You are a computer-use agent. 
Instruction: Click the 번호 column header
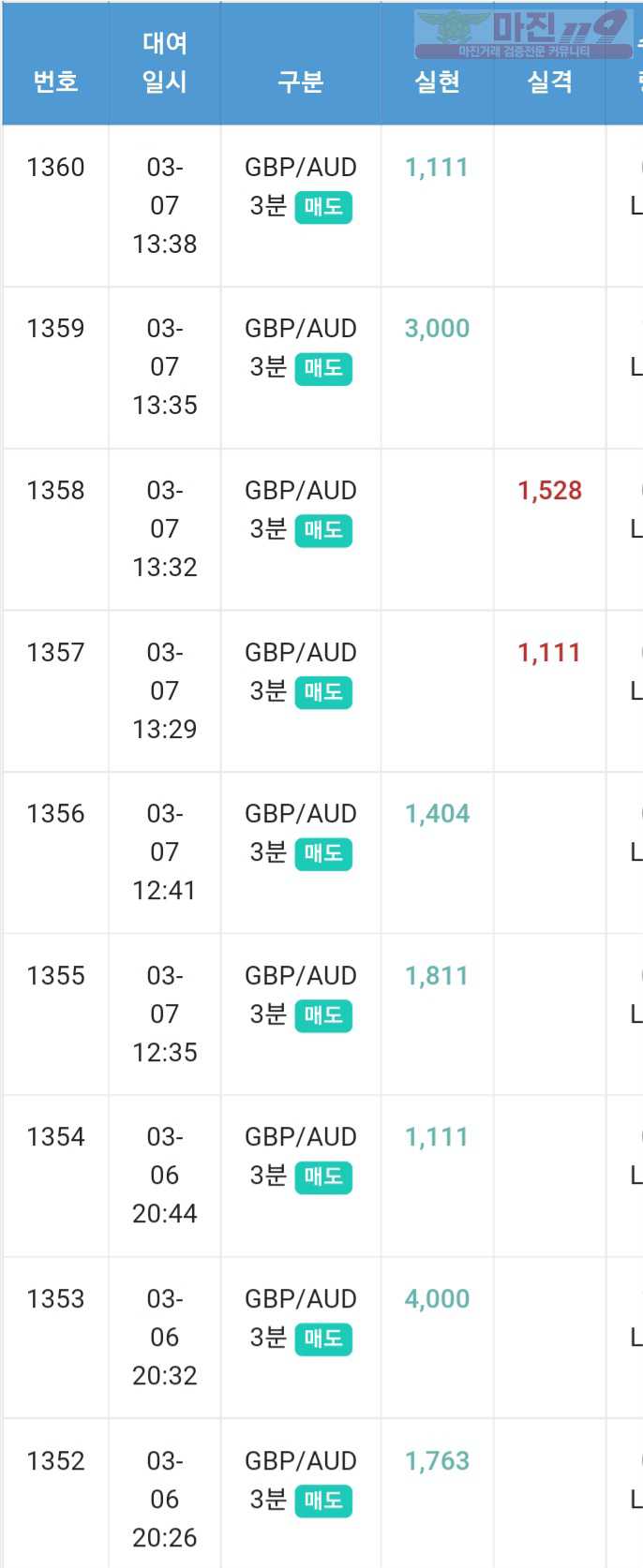55,82
